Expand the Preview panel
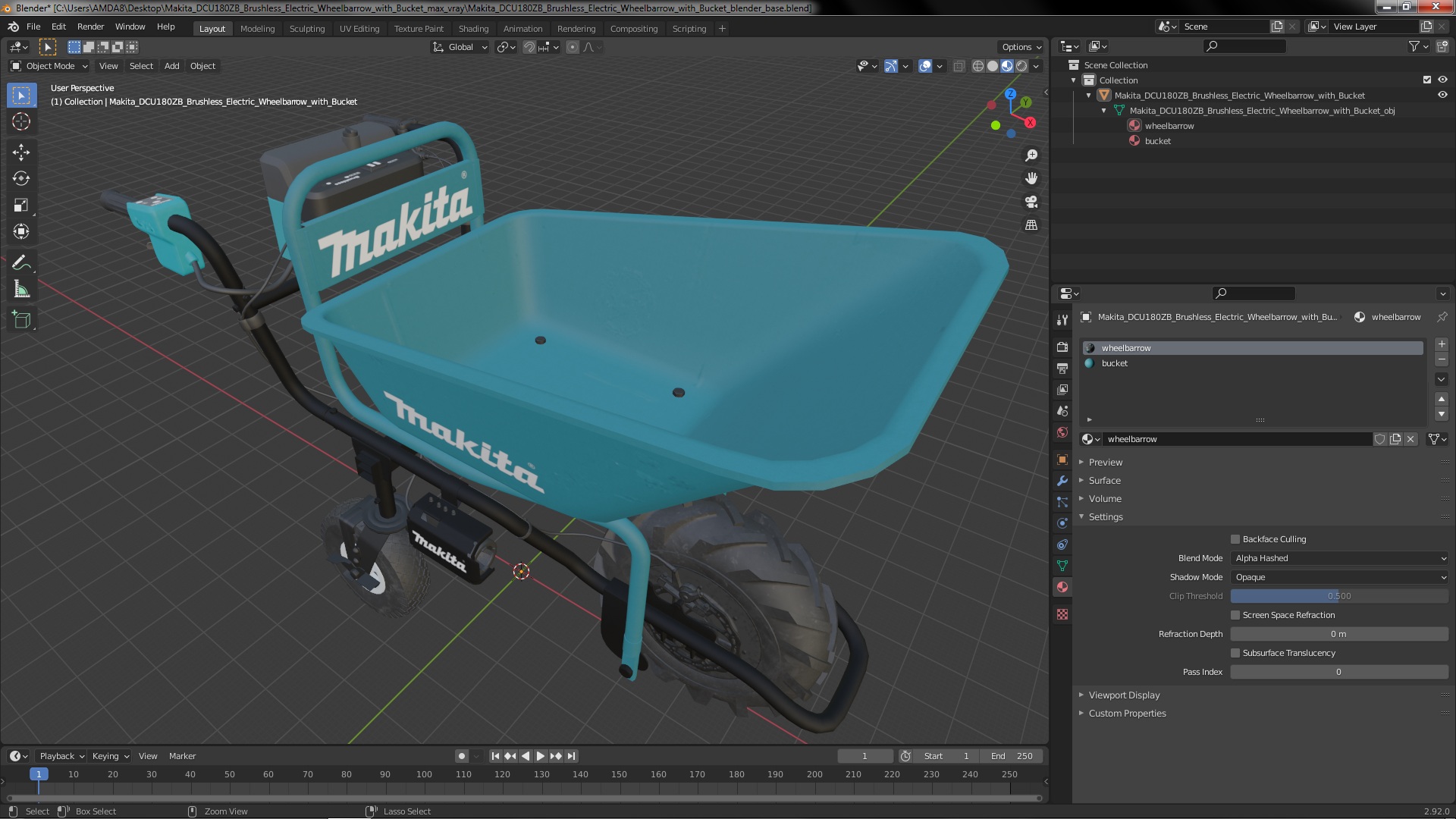This screenshot has height=819, width=1456. 1105,462
